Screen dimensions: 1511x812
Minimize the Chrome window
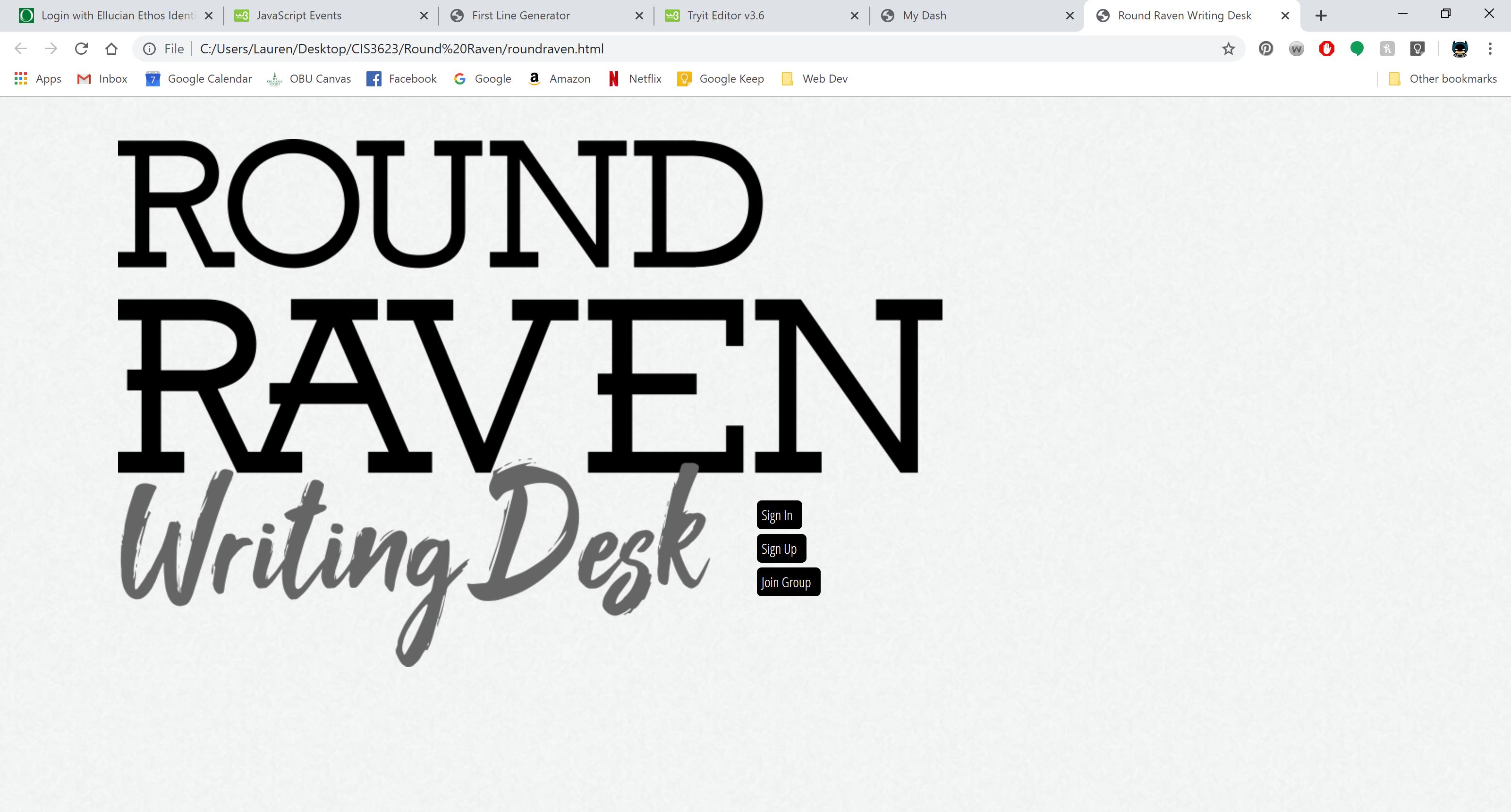click(x=1402, y=14)
